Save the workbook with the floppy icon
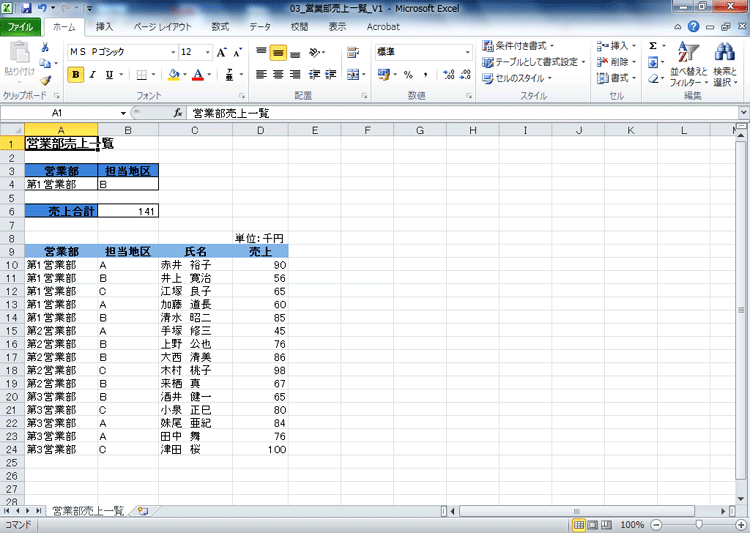 (26, 8)
